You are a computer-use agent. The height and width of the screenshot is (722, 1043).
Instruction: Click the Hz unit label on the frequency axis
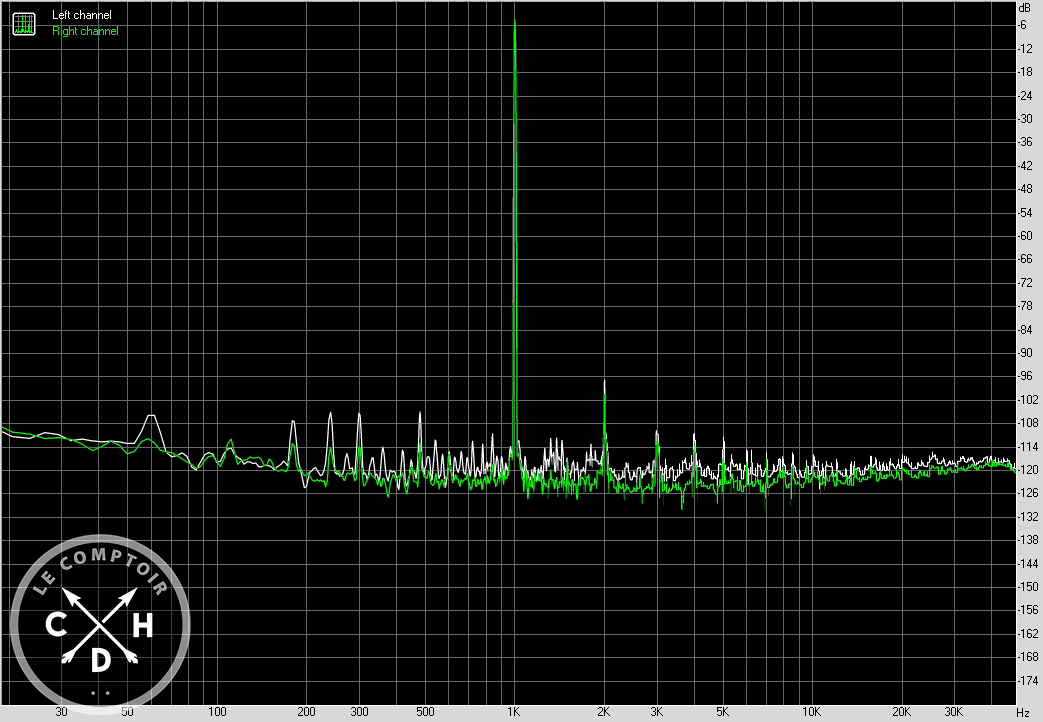1022,712
